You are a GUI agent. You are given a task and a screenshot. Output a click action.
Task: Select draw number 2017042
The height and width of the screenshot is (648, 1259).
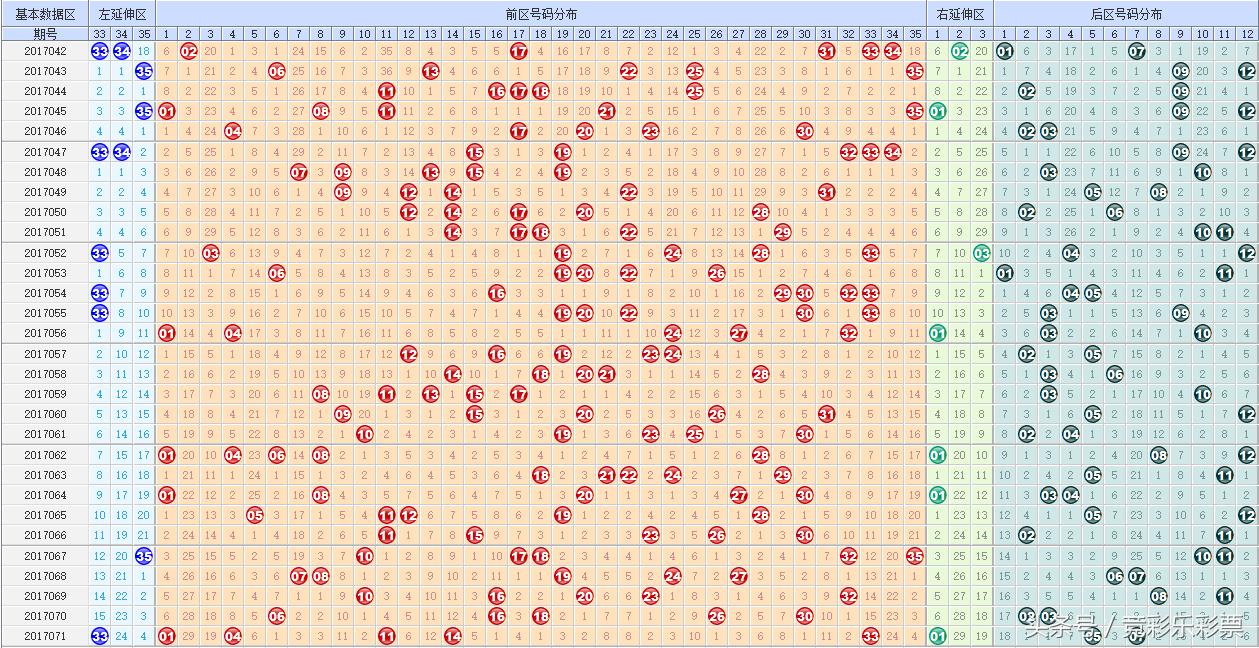click(45, 51)
